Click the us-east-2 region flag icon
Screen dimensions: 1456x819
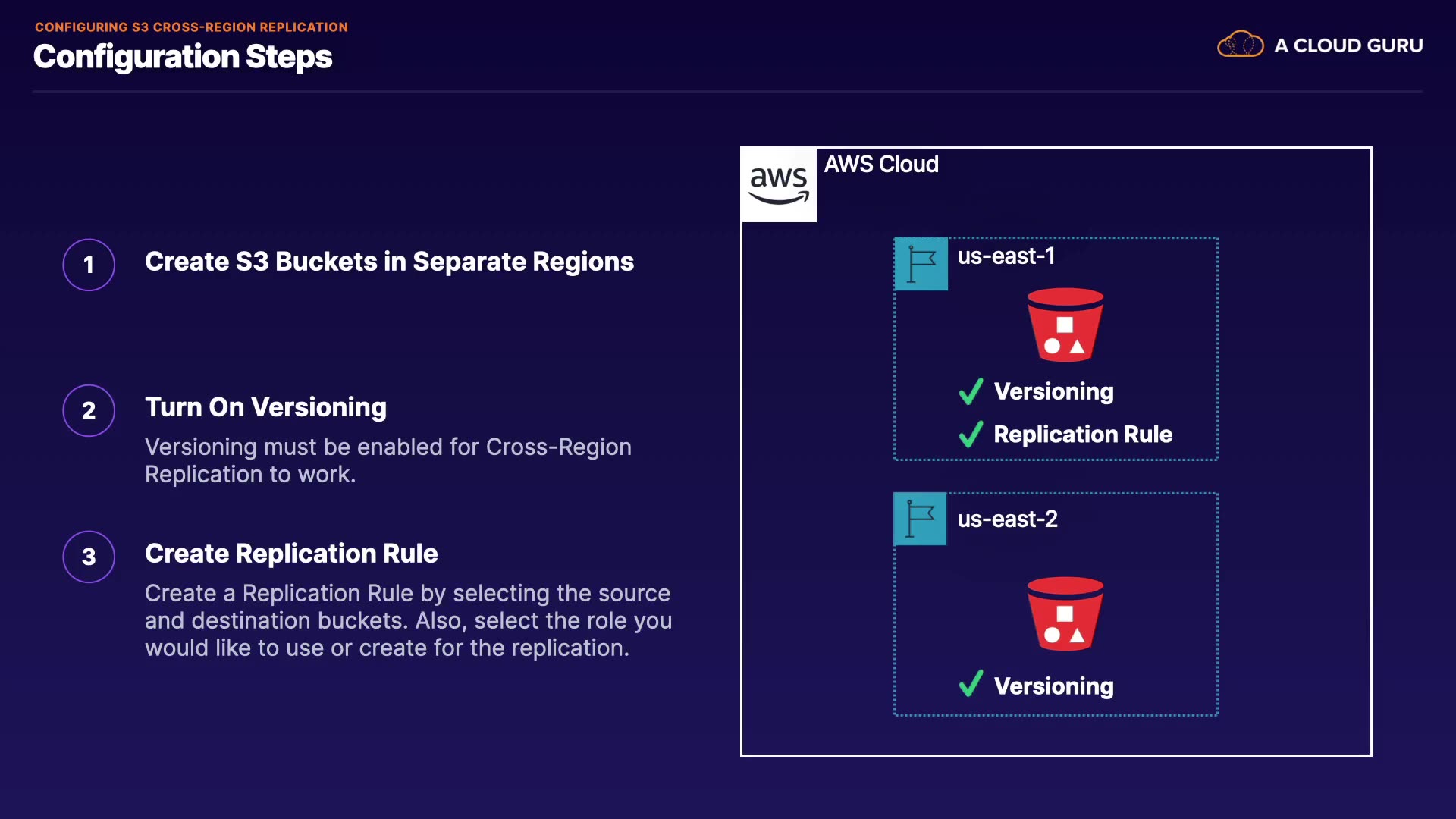(920, 519)
